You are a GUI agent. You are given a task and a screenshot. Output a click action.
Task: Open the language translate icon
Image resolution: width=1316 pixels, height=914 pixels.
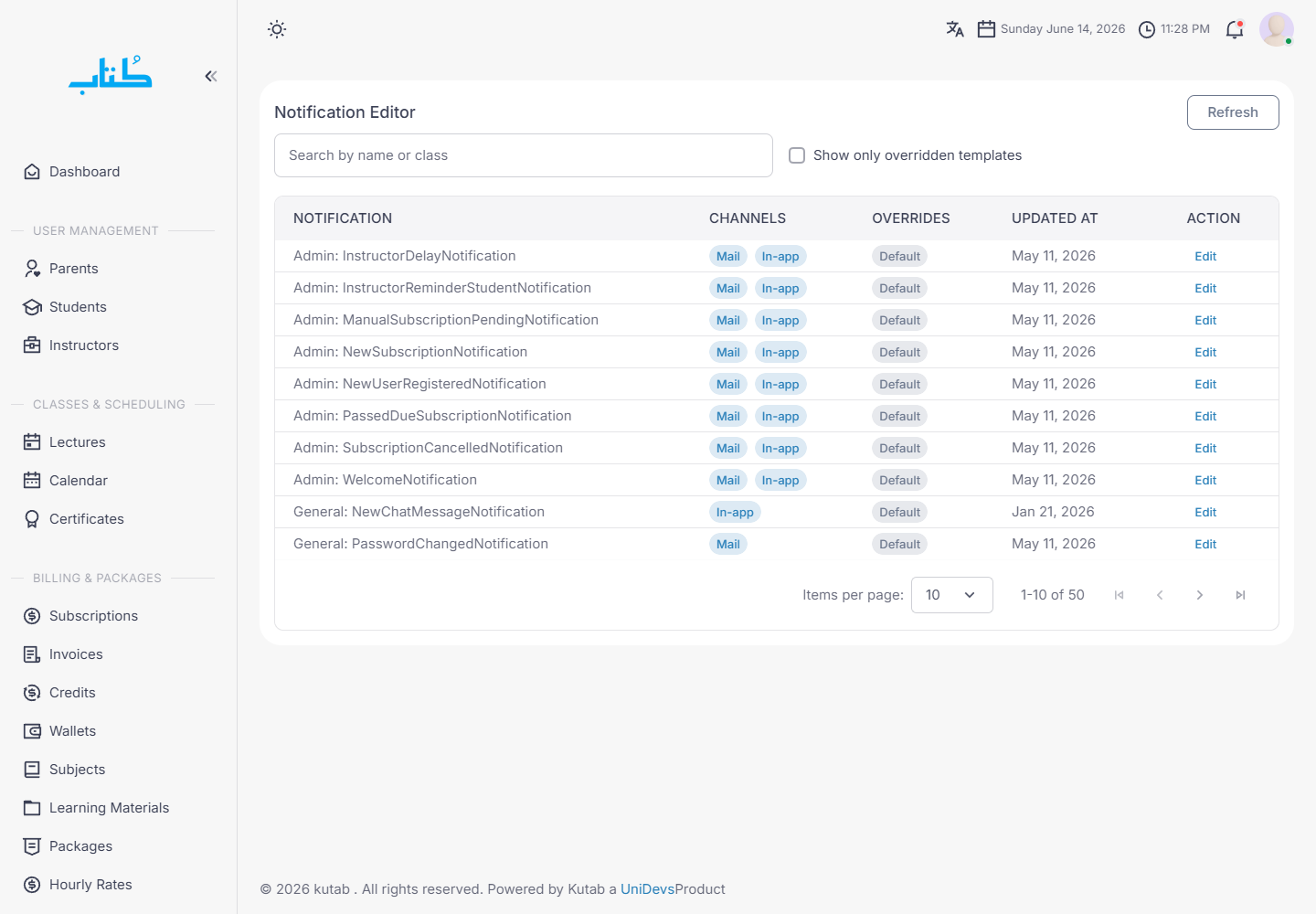click(x=955, y=29)
